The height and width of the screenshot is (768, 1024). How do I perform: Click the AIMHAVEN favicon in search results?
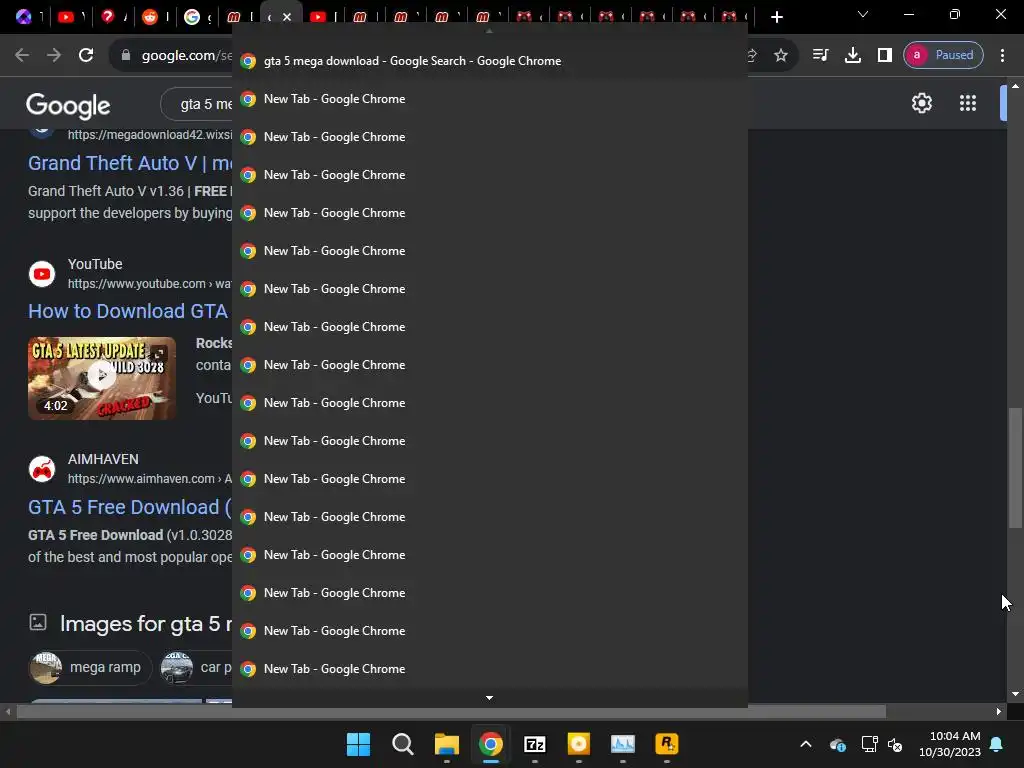[42, 469]
